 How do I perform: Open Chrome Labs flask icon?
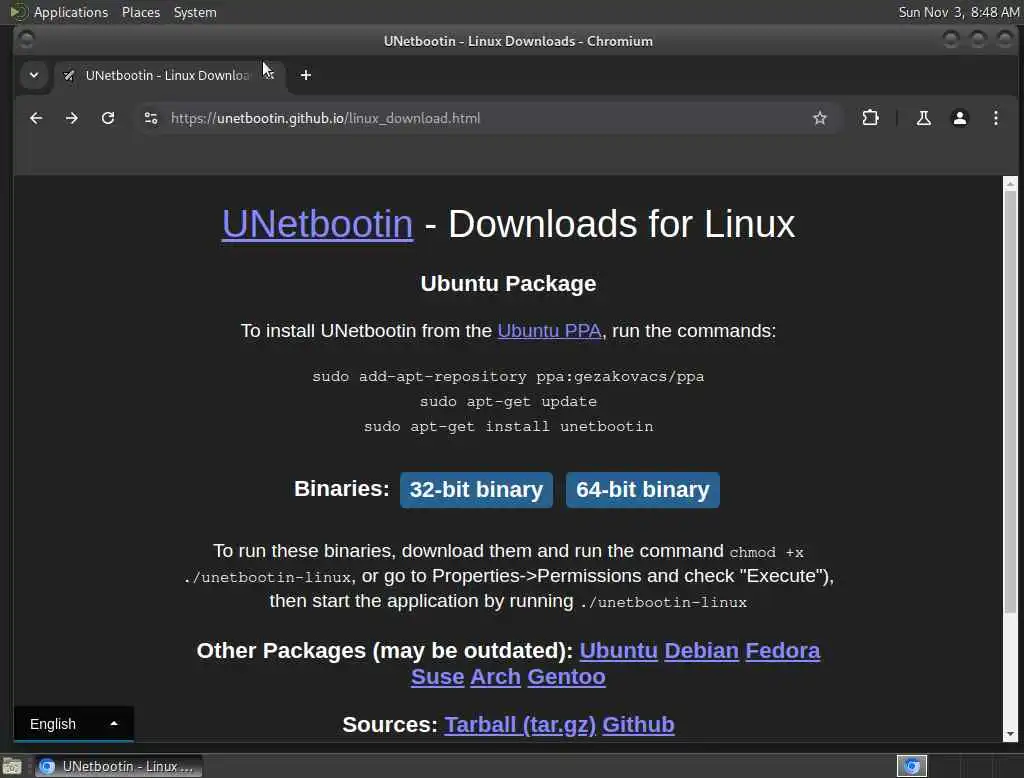(923, 118)
